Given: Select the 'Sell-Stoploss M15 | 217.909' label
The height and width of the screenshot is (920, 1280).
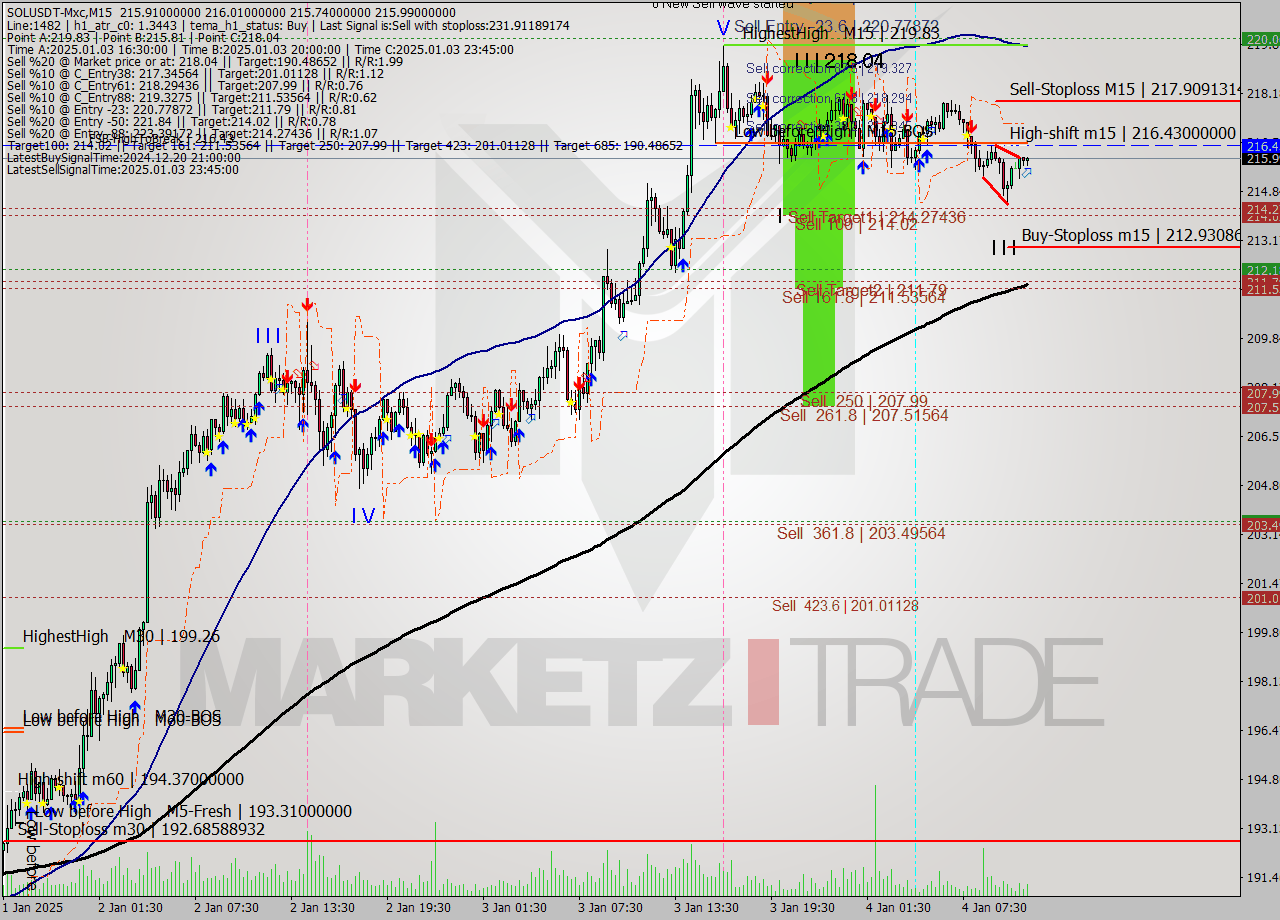Looking at the screenshot, I should pos(1125,89).
